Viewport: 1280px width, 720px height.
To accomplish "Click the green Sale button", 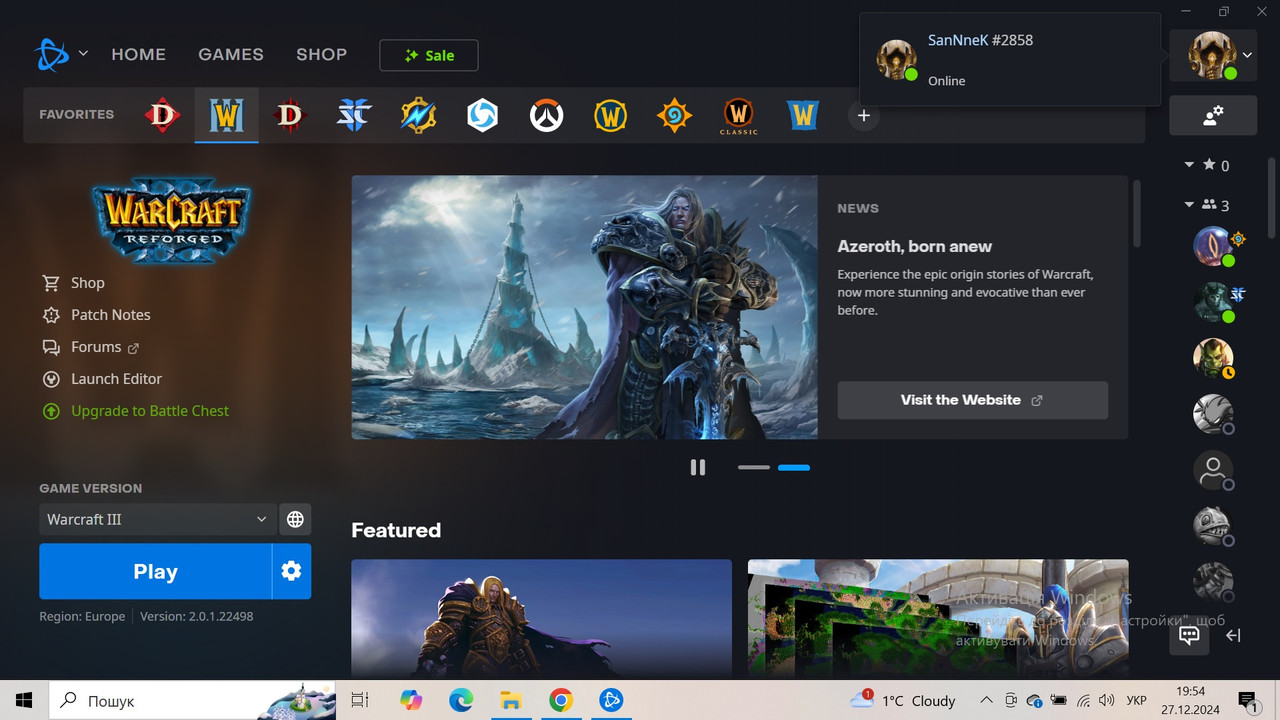I will tap(428, 55).
